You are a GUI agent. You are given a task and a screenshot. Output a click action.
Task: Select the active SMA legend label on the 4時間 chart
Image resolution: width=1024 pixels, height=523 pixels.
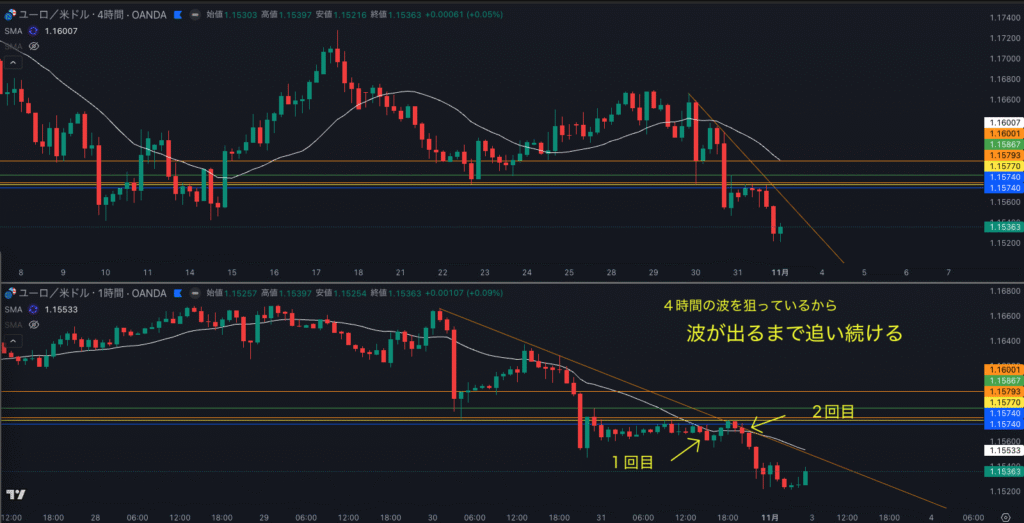click(13, 31)
